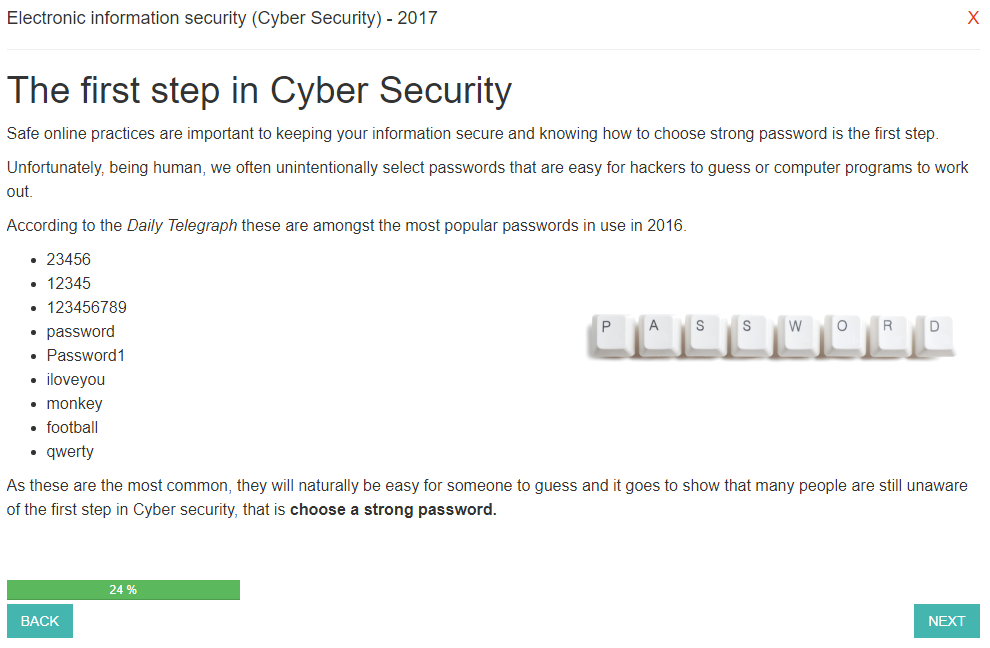
Task: Click the W key in password image
Action: (x=797, y=335)
